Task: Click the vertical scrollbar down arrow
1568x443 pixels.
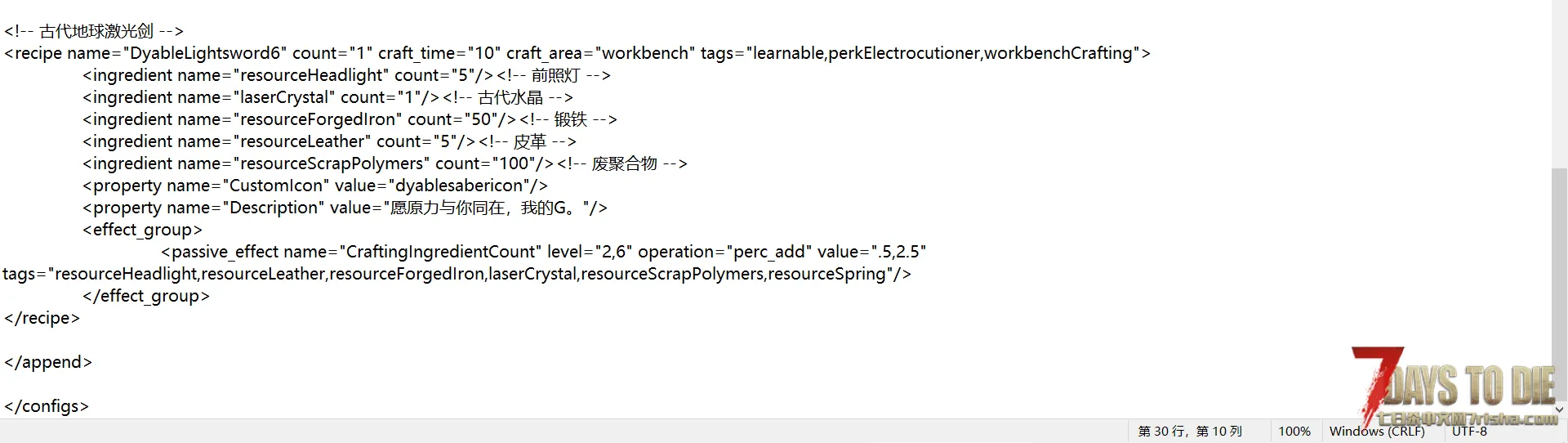Action: [x=1559, y=409]
